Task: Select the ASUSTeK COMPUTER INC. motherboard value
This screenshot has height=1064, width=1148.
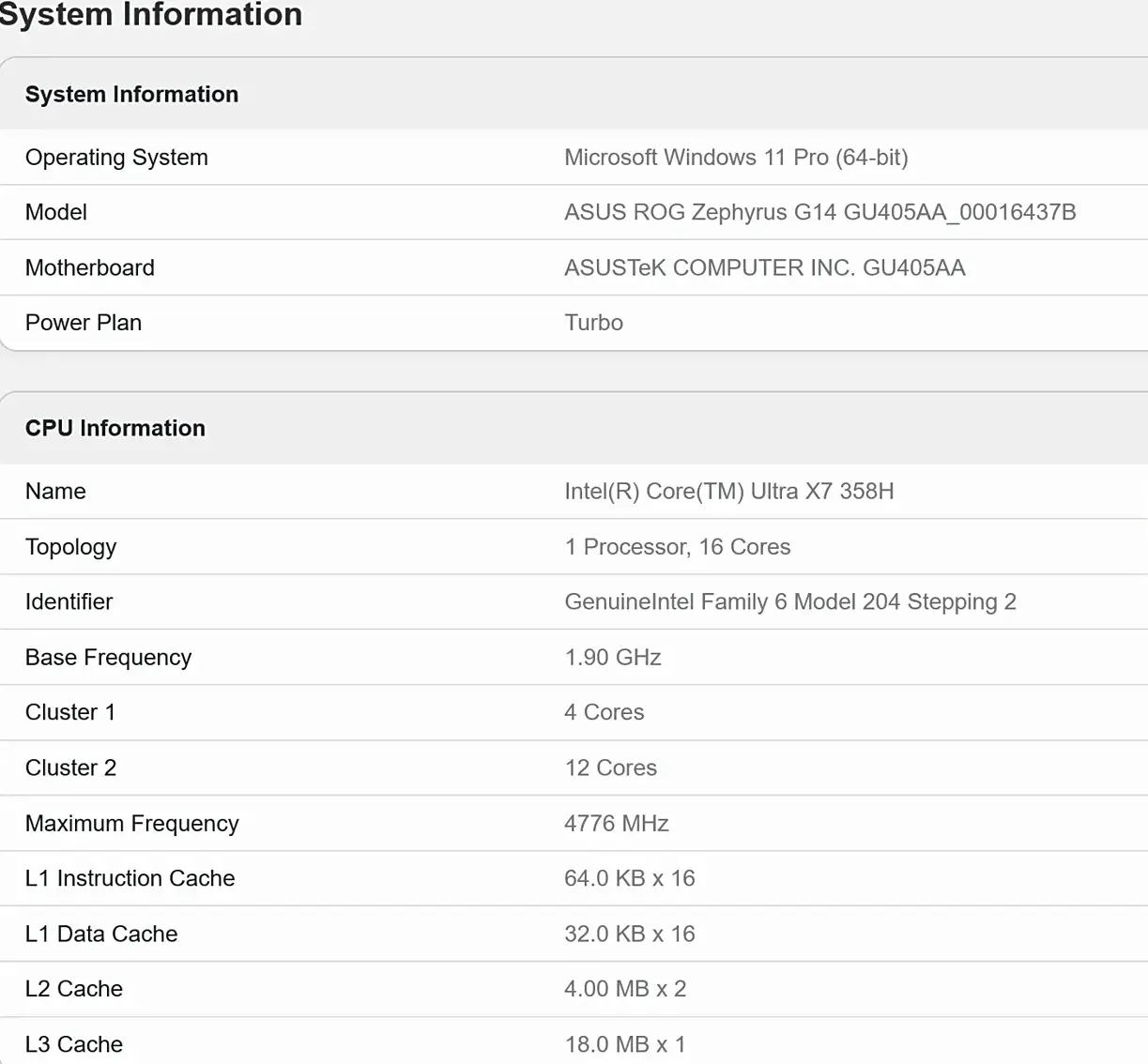Action: tap(764, 268)
